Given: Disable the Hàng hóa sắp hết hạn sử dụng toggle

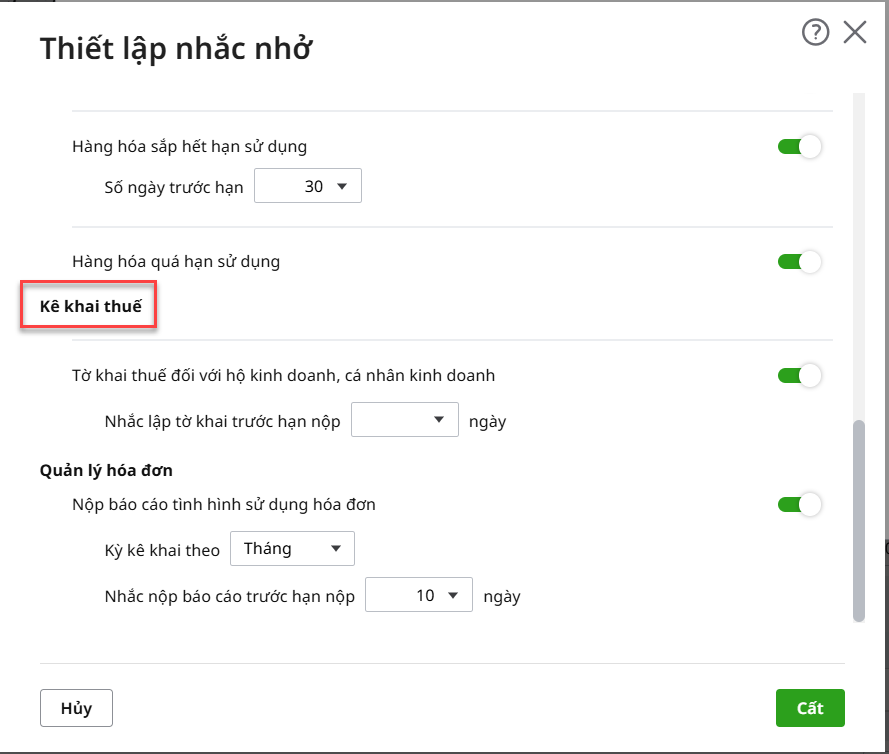Looking at the screenshot, I should coord(799,147).
